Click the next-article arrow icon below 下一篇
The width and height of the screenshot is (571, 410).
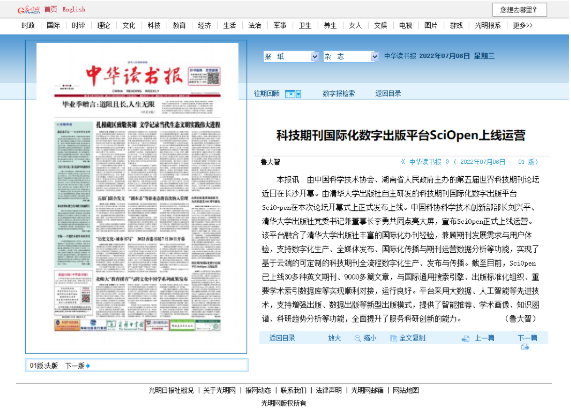coord(525,347)
